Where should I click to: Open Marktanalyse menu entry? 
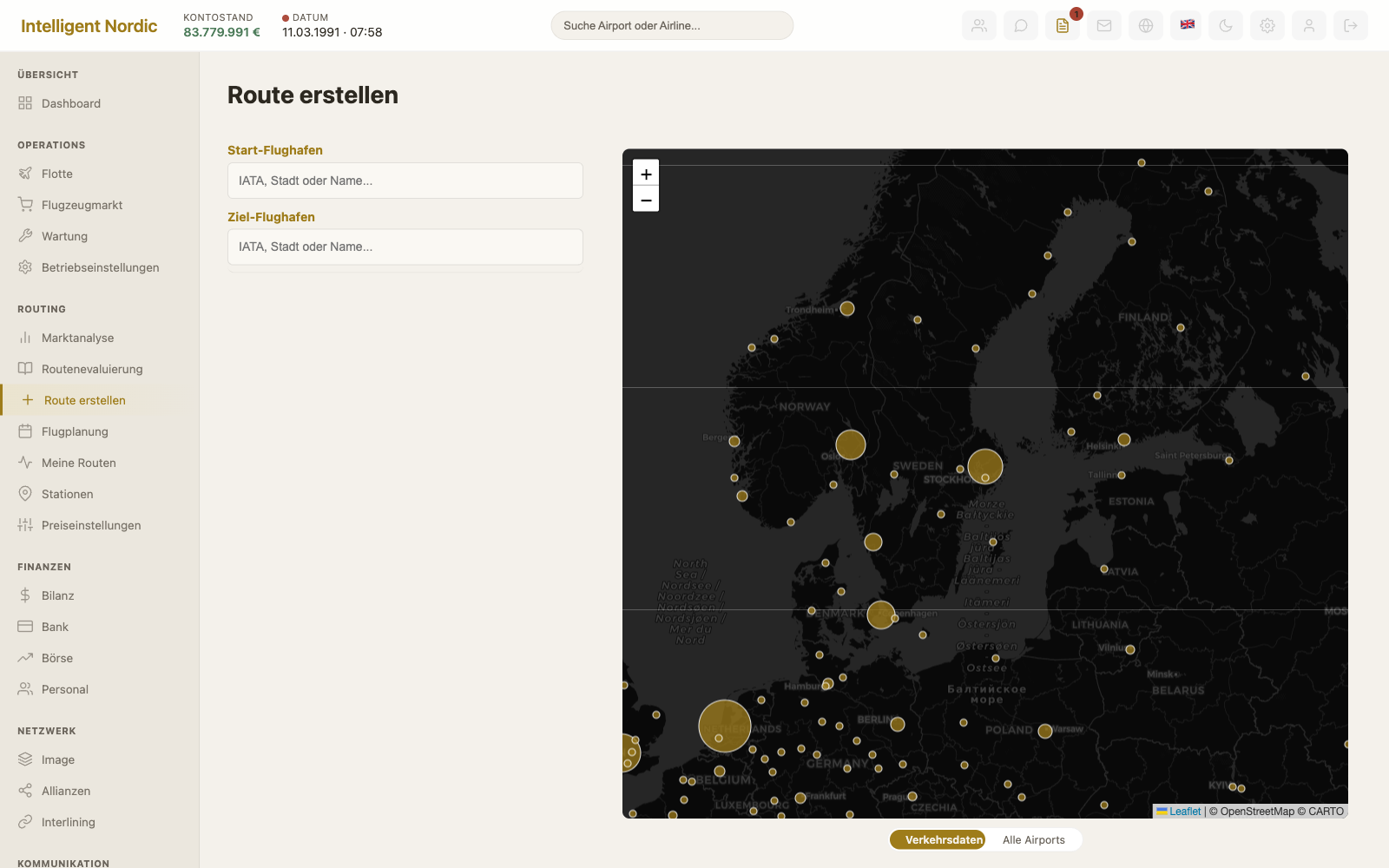click(99, 338)
